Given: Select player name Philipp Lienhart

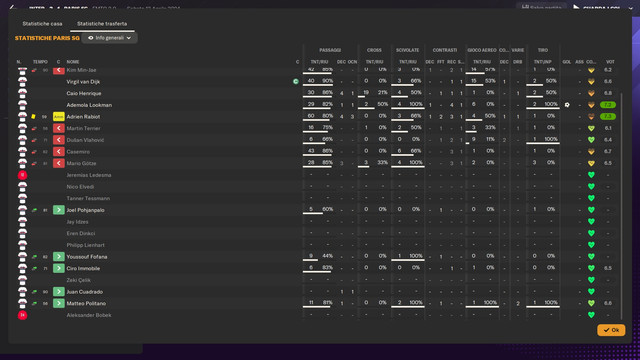Looking at the screenshot, I should coord(86,245).
